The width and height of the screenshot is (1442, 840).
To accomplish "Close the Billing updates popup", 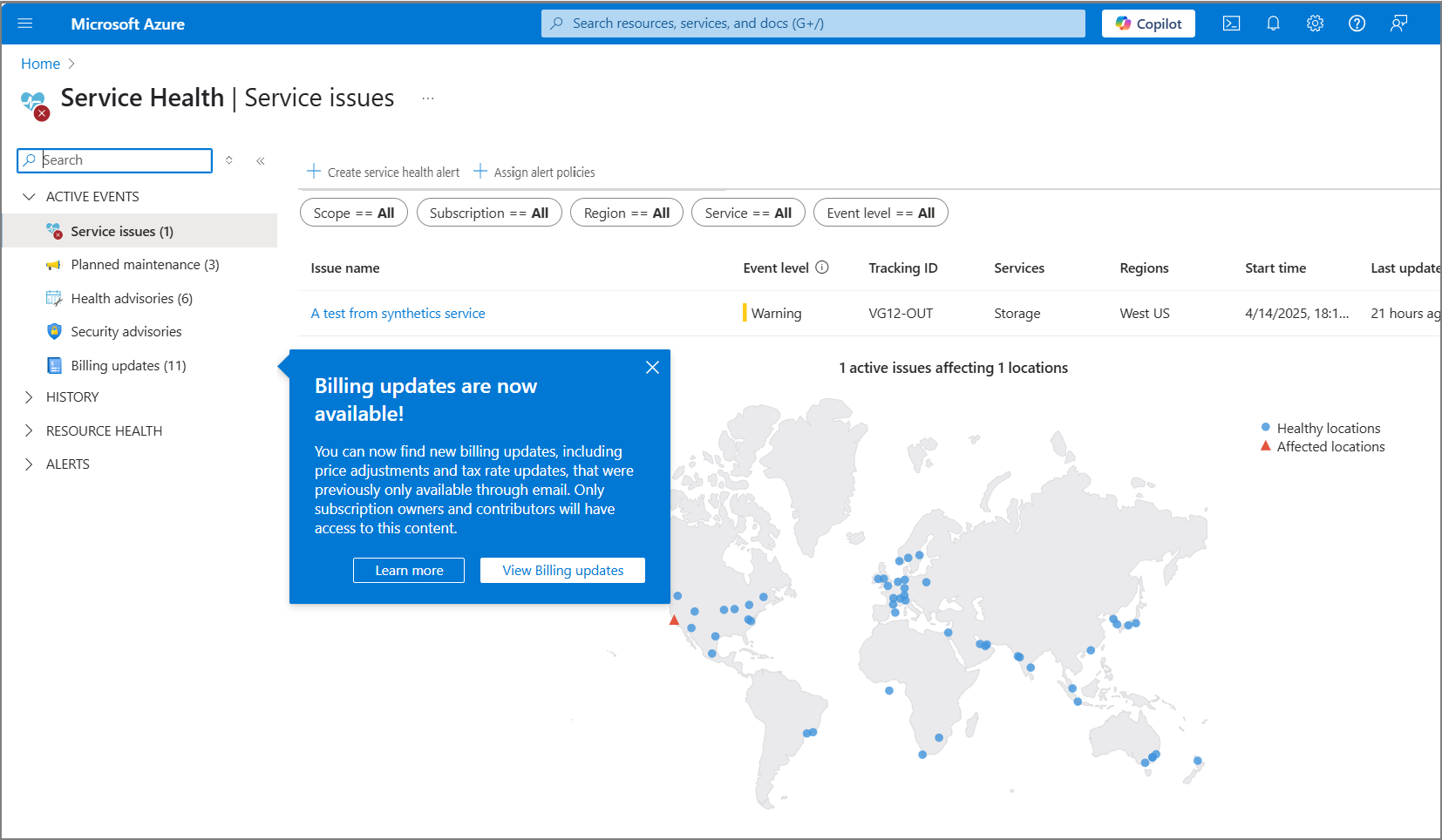I will click(652, 368).
